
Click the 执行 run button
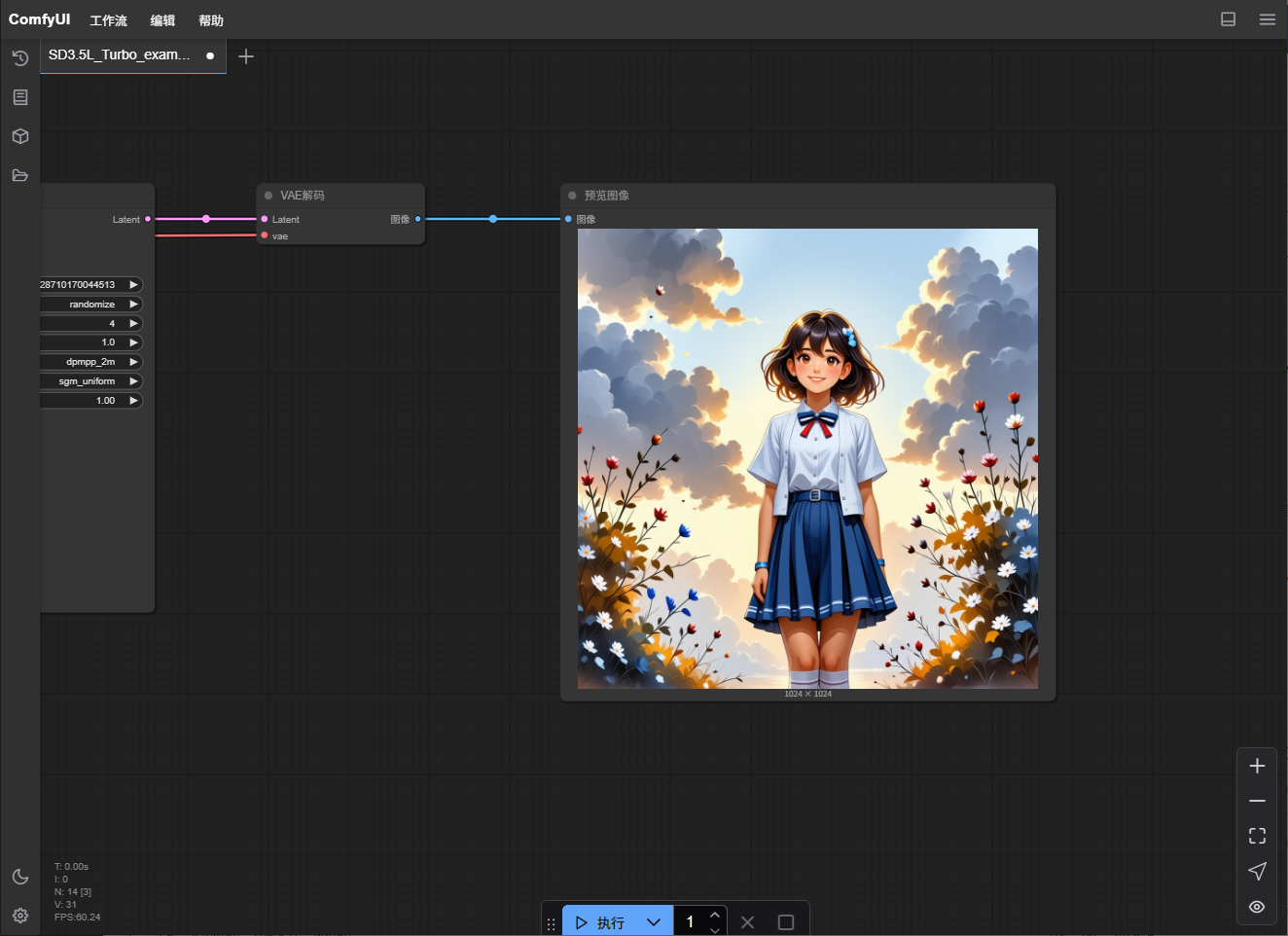coord(601,922)
